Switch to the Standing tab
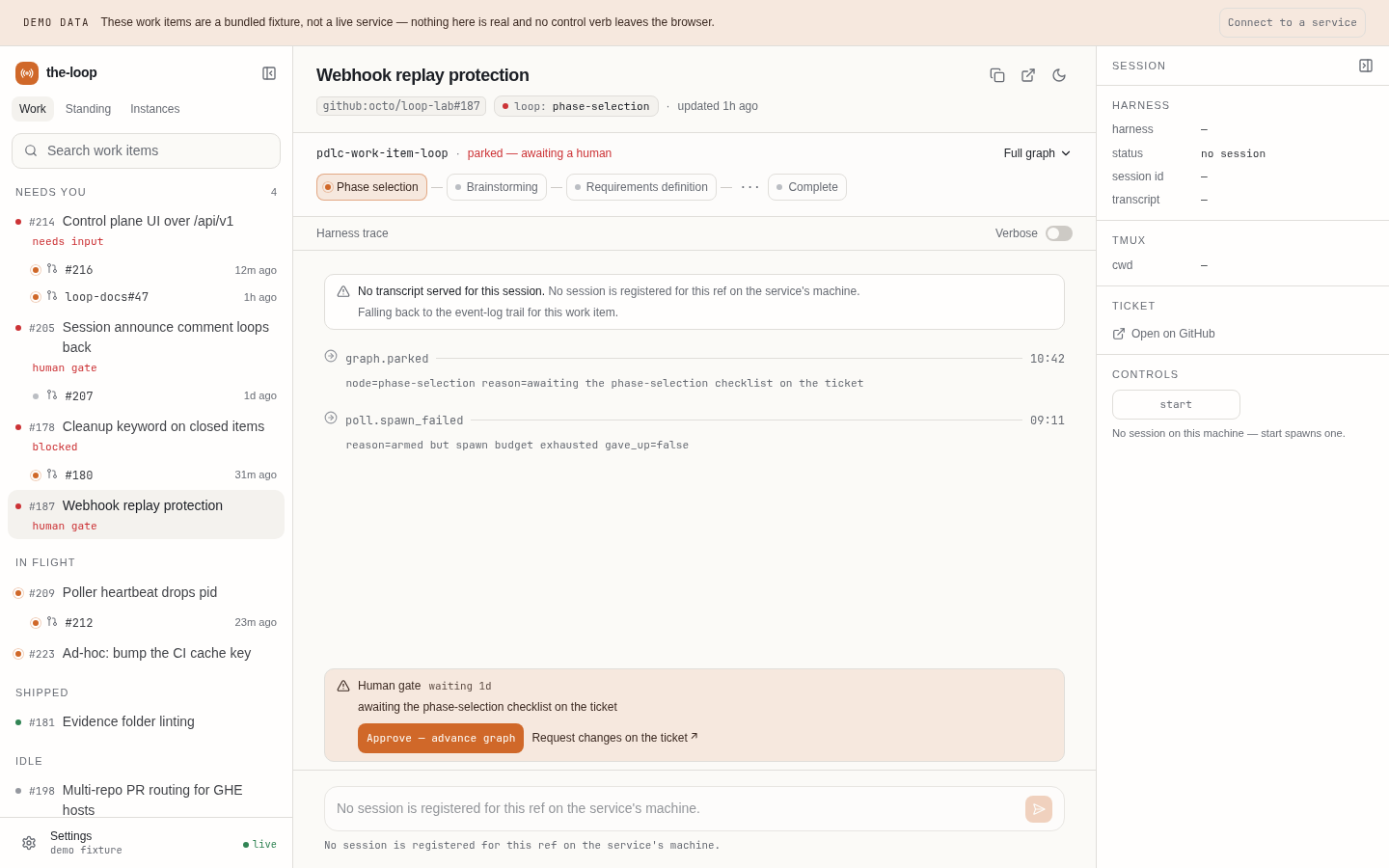The height and width of the screenshot is (868, 1389). tap(88, 109)
